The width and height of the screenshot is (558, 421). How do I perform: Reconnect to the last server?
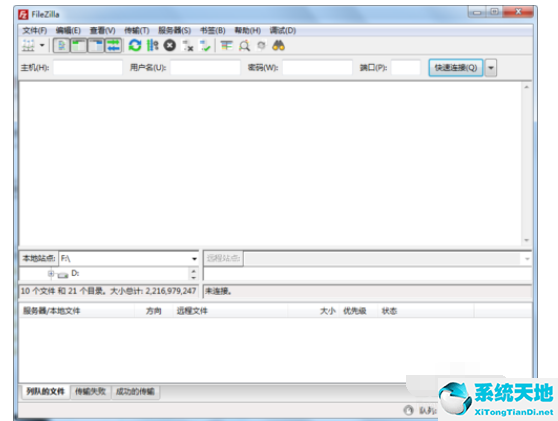tap(205, 46)
